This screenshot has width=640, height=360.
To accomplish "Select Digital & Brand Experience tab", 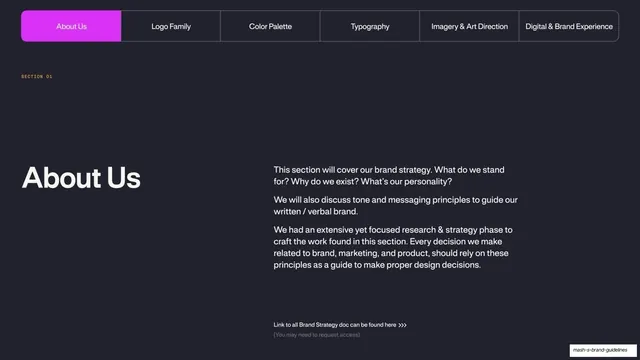I will click(569, 26).
